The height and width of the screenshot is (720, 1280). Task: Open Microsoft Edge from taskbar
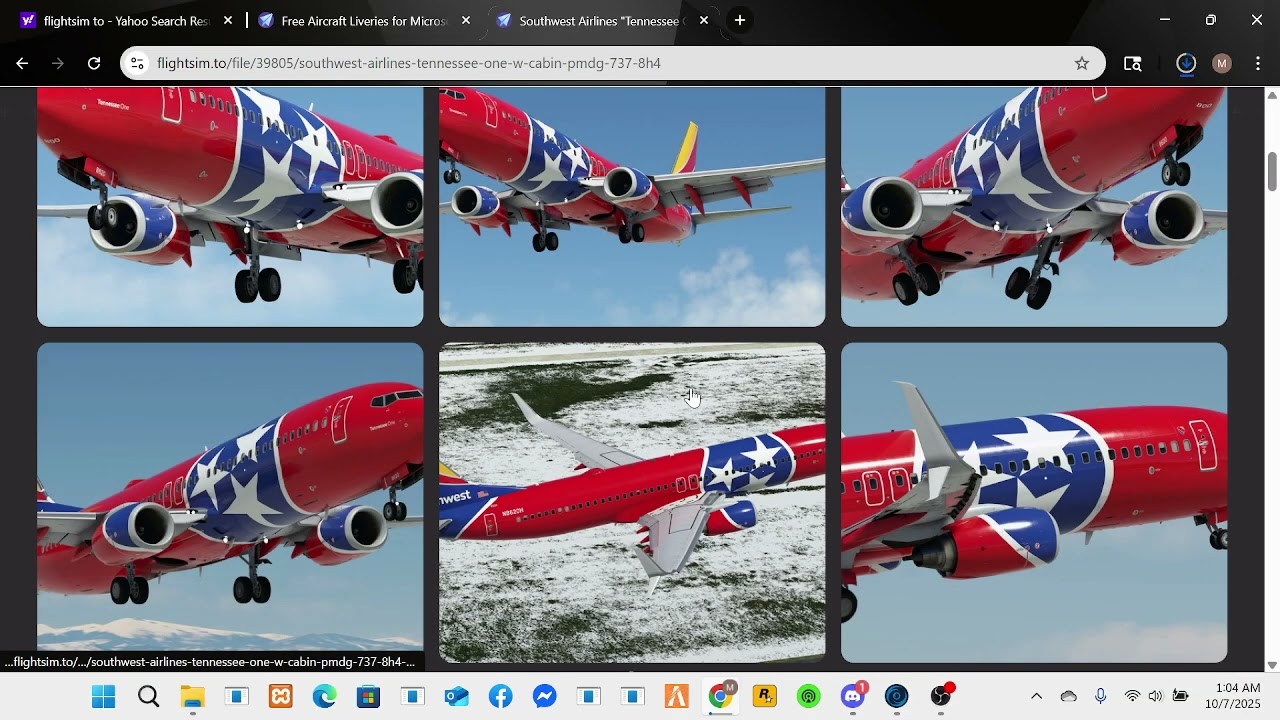tap(325, 697)
